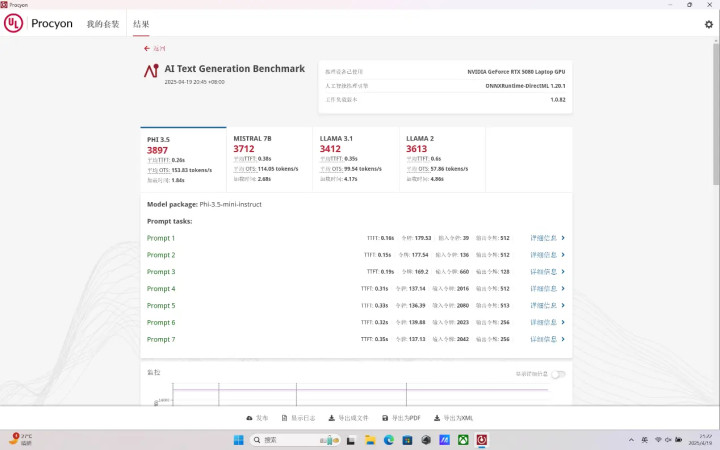Image resolution: width=720 pixels, height=450 pixels.
Task: Click the battery tray icon
Action: pos(678,440)
